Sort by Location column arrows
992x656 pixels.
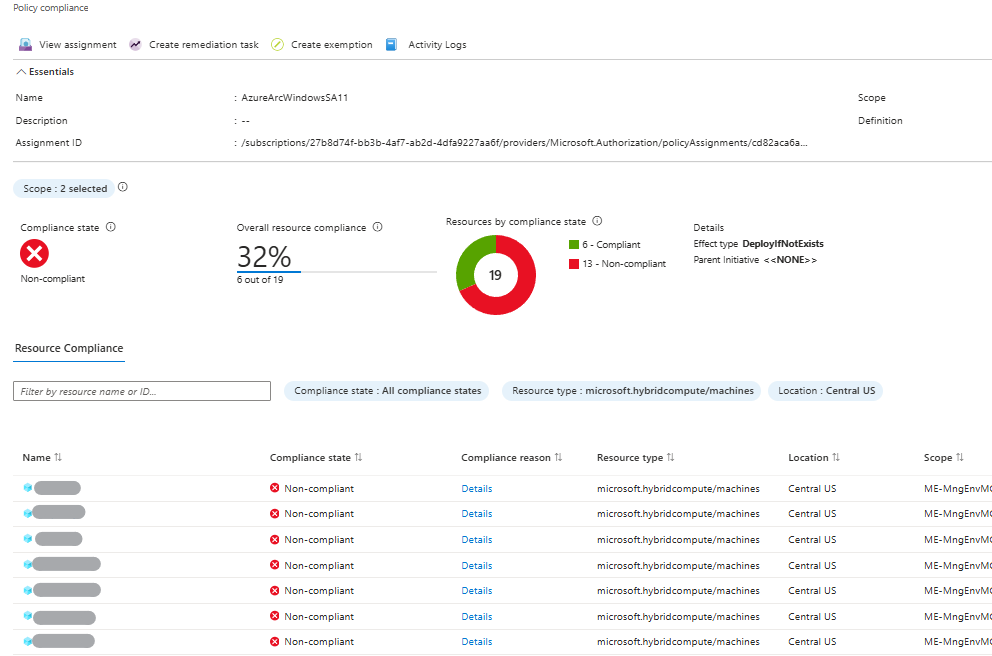point(836,457)
